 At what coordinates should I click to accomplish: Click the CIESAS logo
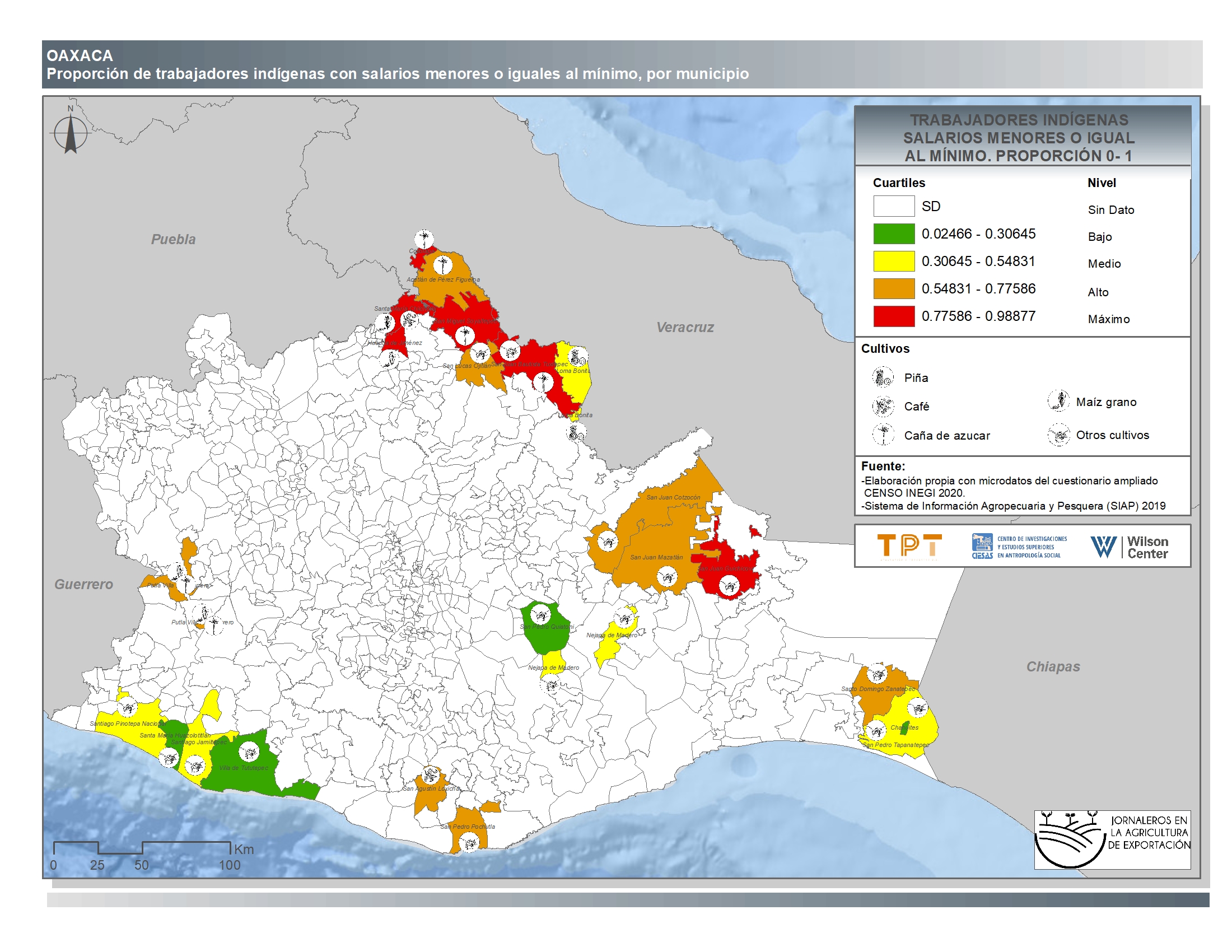[1019, 546]
